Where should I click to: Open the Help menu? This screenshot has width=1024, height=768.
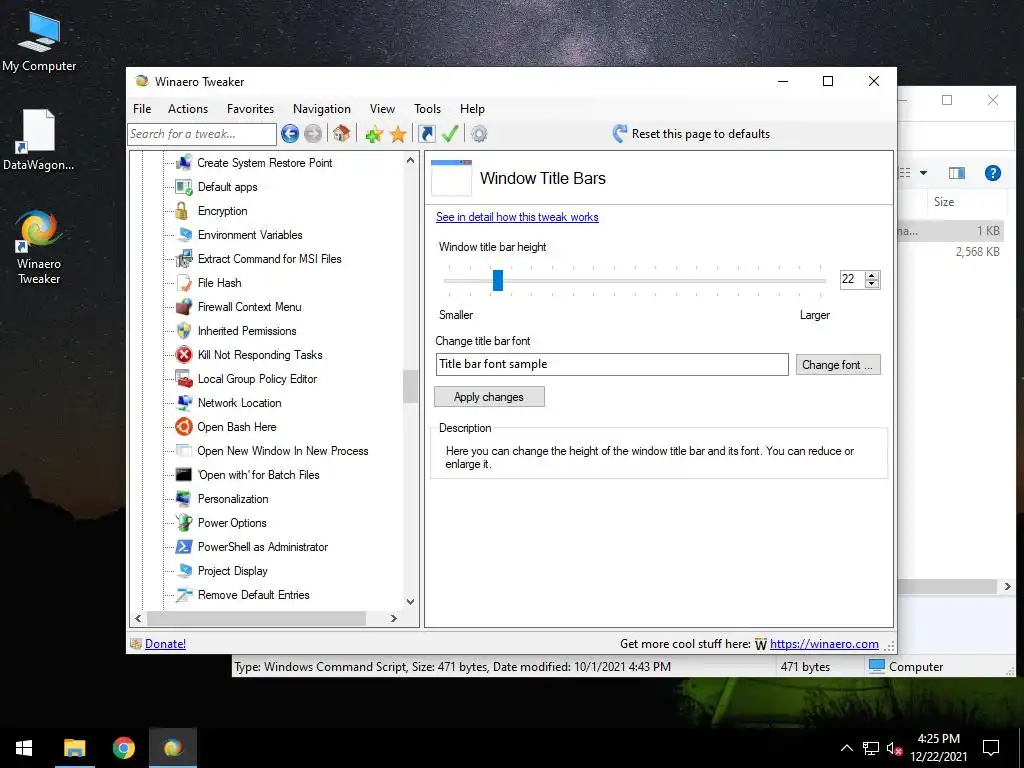point(472,109)
